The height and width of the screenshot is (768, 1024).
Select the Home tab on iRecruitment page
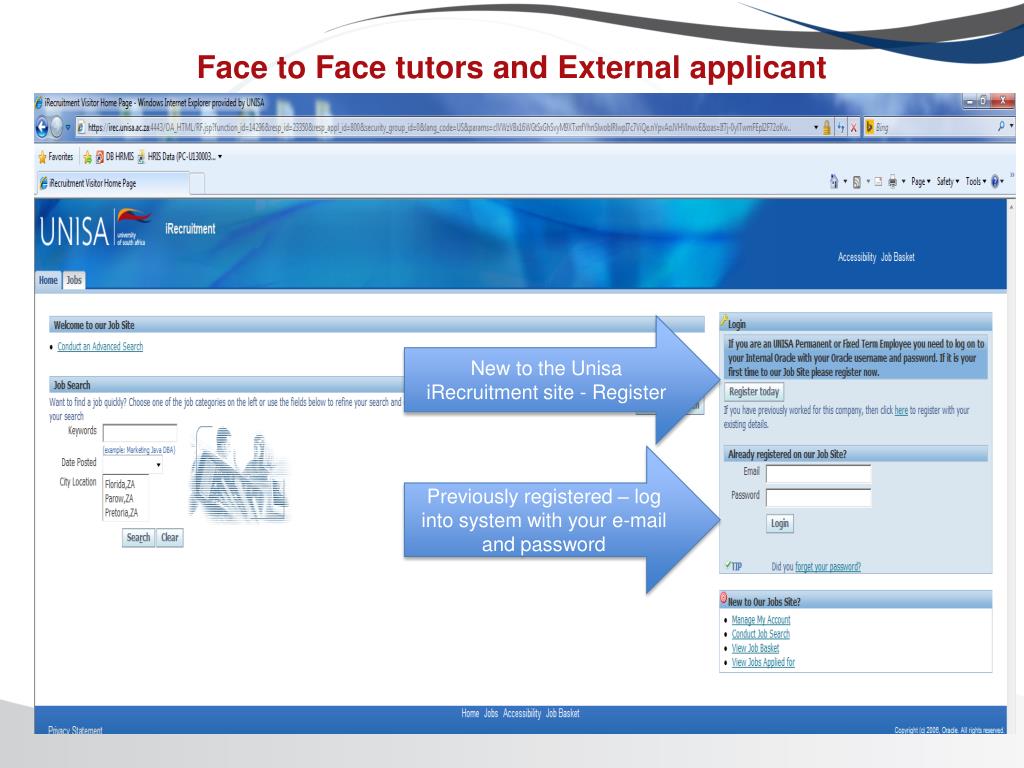48,280
